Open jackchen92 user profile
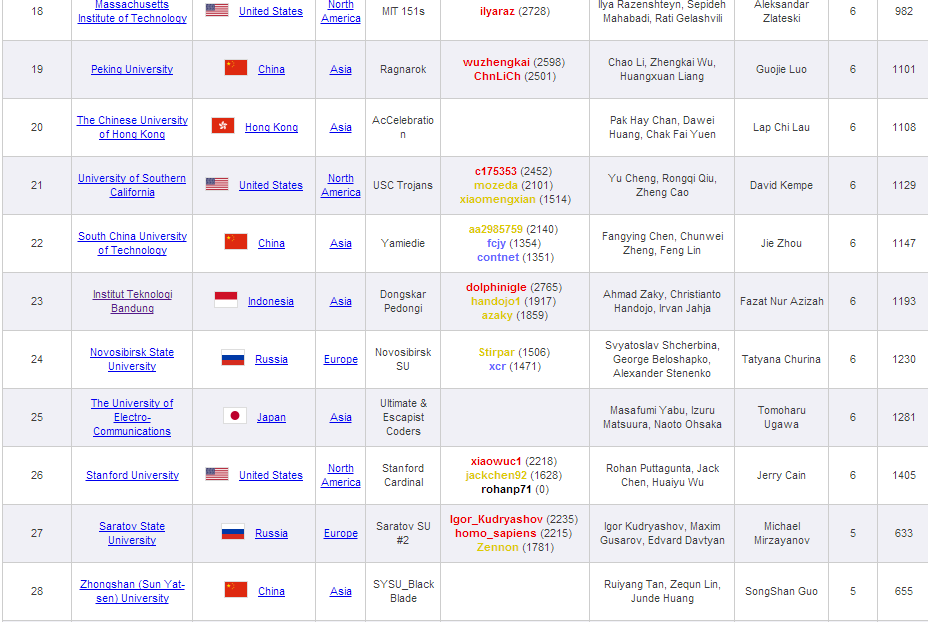Image resolution: width=928 pixels, height=622 pixels. click(496, 475)
